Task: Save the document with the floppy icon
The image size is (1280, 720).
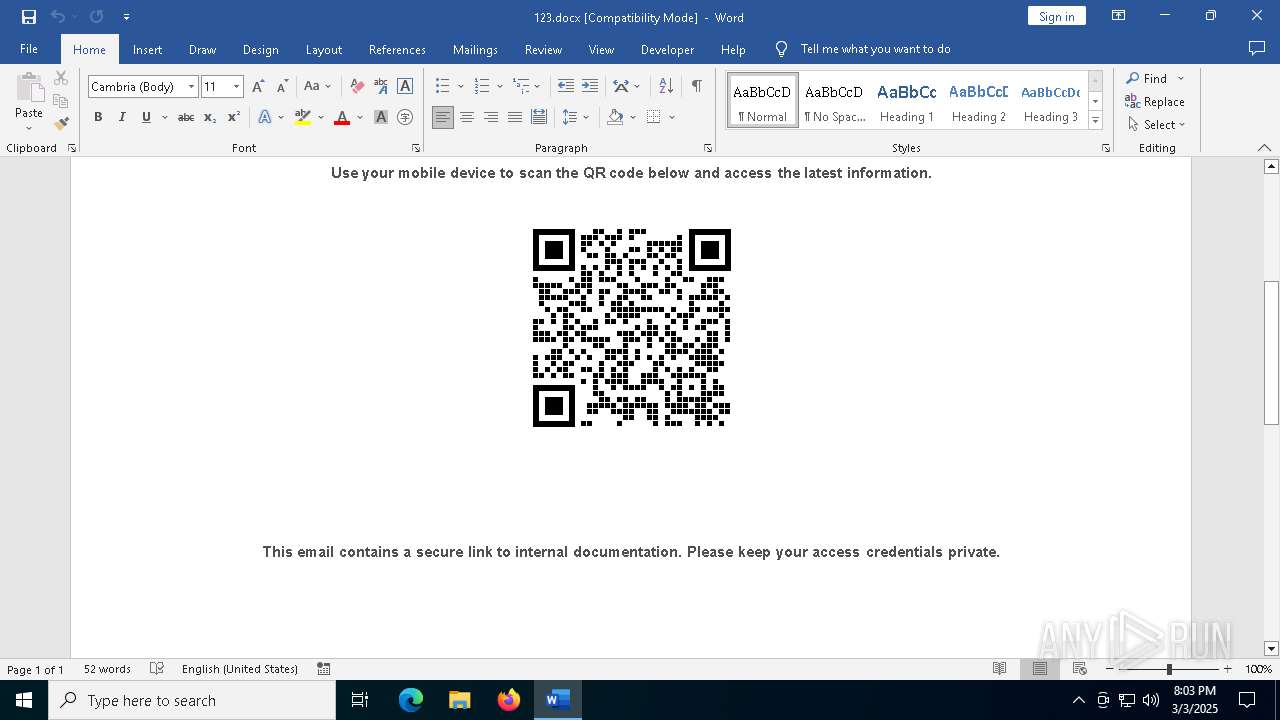Action: pos(29,17)
